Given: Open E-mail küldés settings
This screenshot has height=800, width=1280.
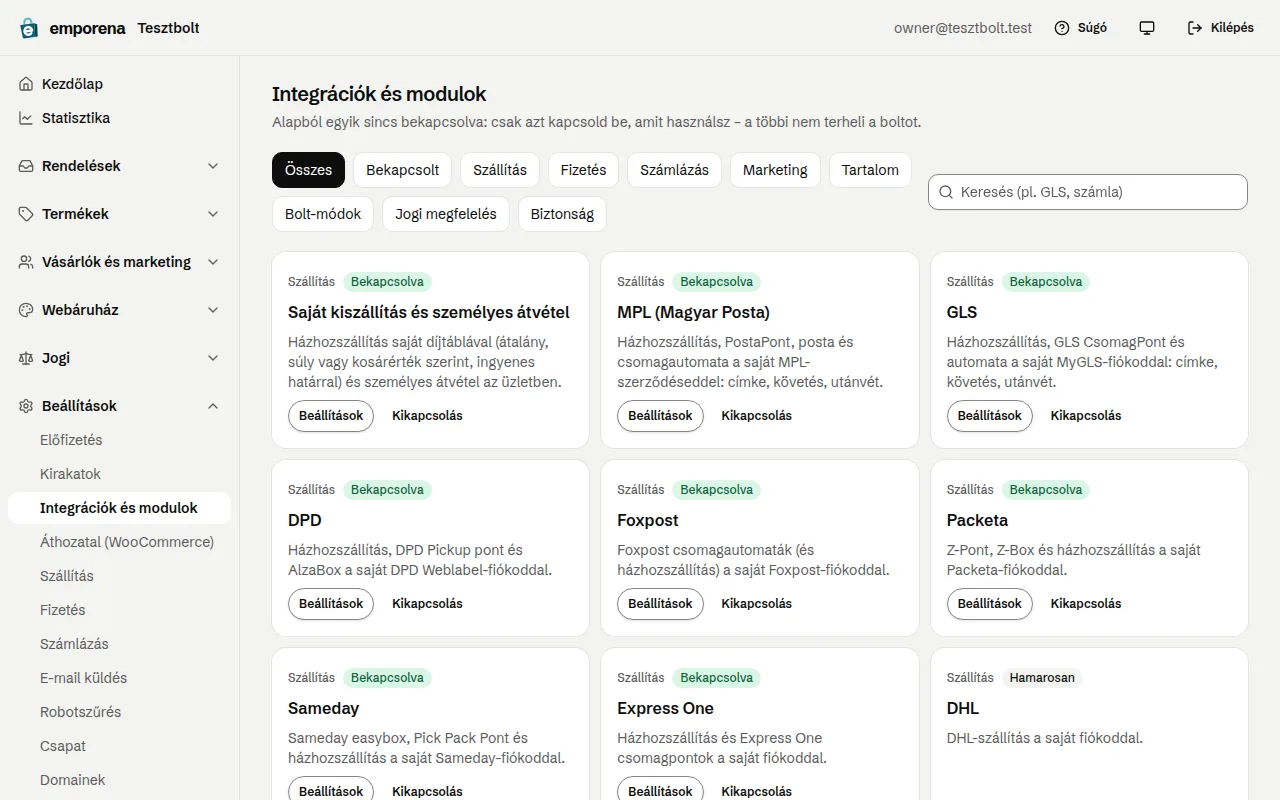Looking at the screenshot, I should (119, 678).
